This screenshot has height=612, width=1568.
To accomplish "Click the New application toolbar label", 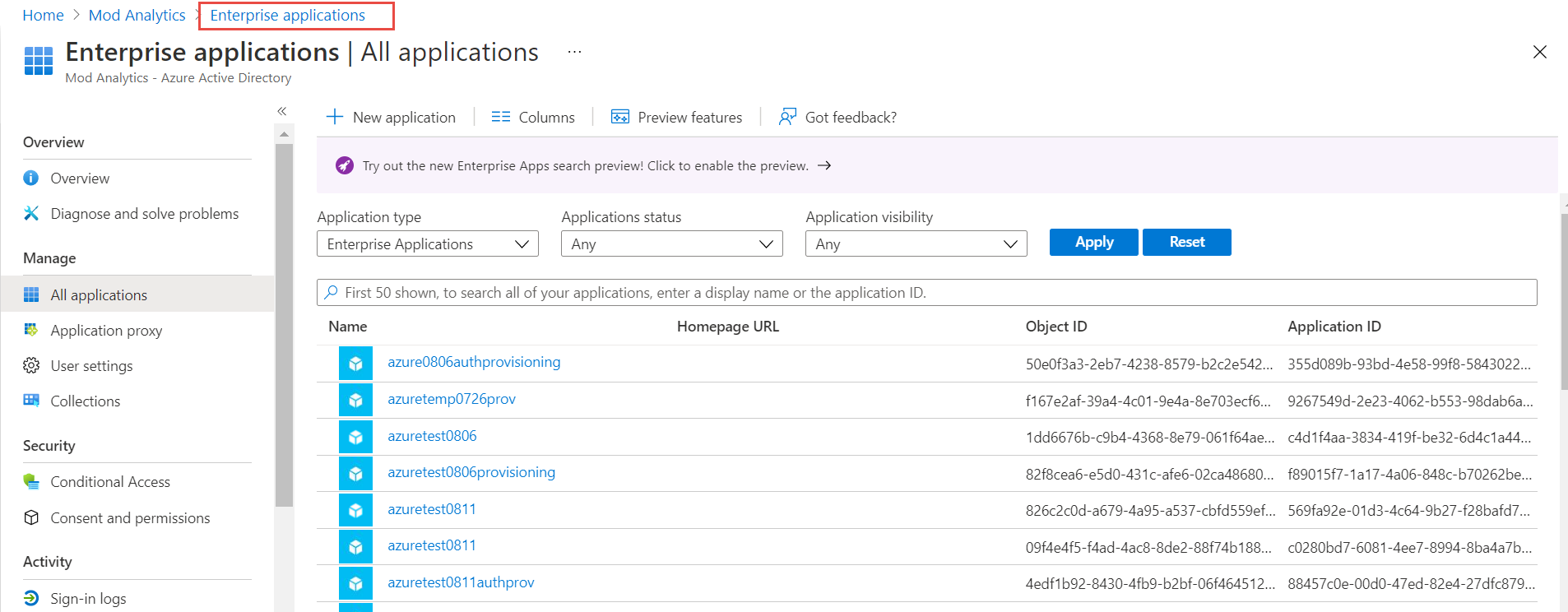I will [404, 117].
